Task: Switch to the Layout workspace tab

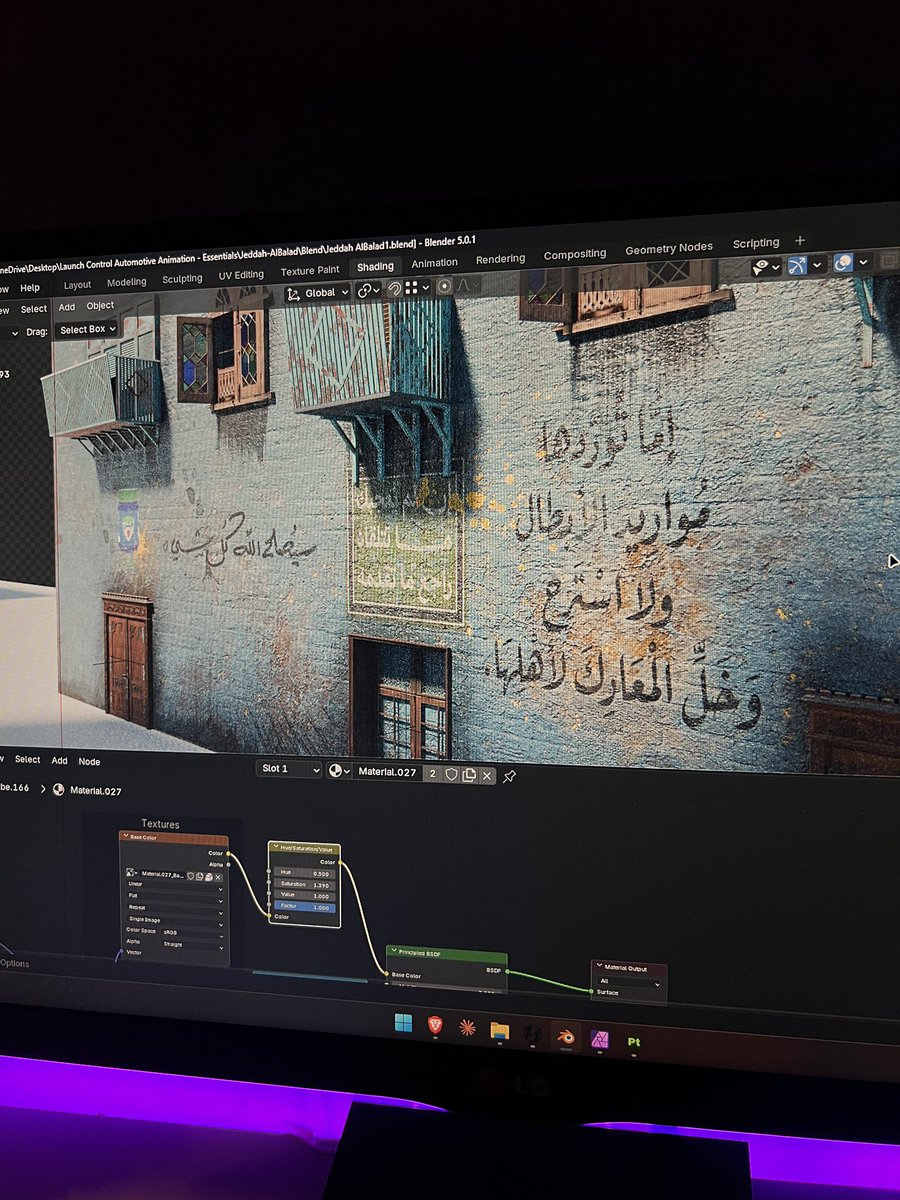Action: click(77, 285)
